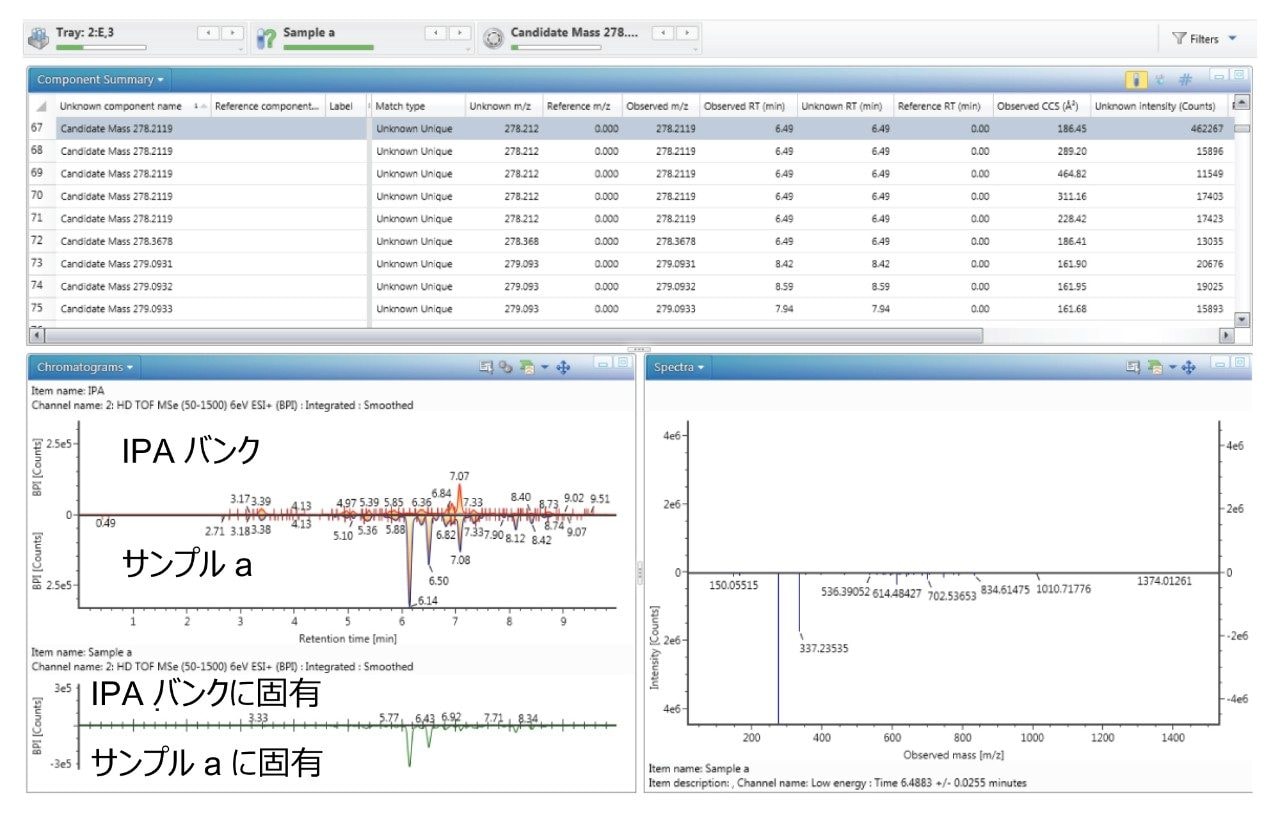Click the Observed RT (min) column header
1280x814 pixels.
[x=748, y=106]
